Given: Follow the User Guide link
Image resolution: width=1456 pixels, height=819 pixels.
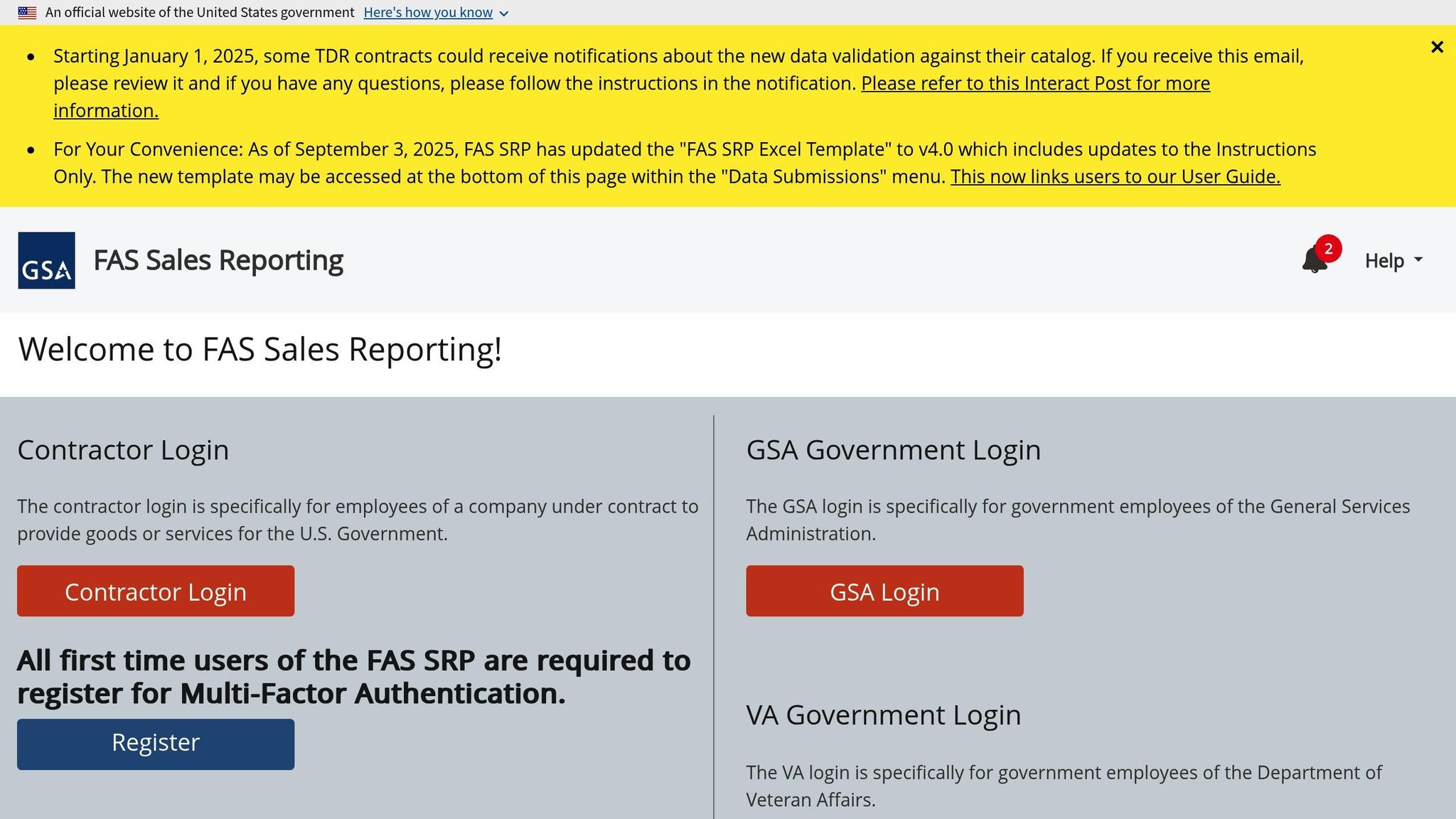Looking at the screenshot, I should [x=1115, y=176].
